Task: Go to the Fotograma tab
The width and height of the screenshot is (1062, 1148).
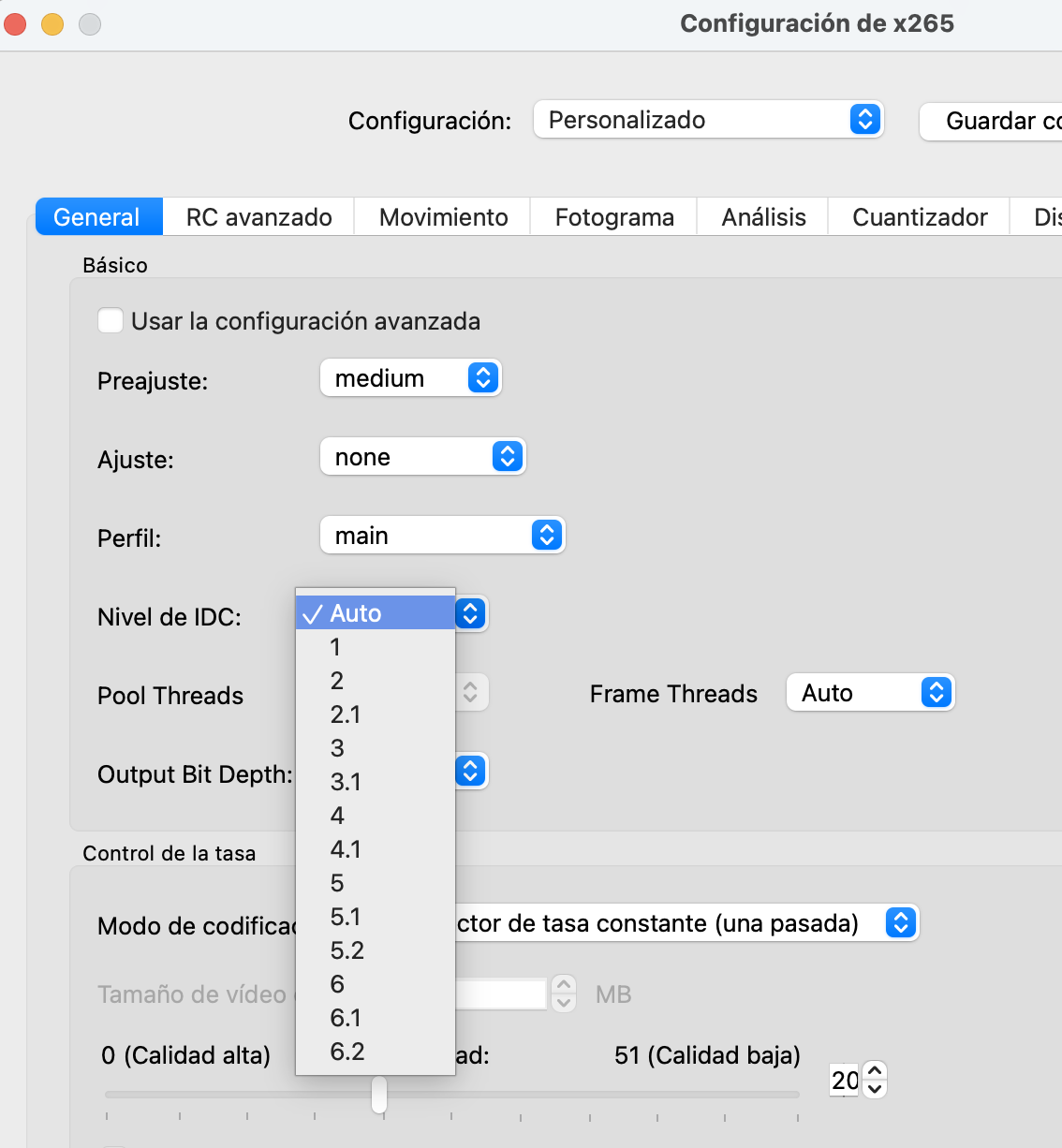Action: click(x=614, y=217)
